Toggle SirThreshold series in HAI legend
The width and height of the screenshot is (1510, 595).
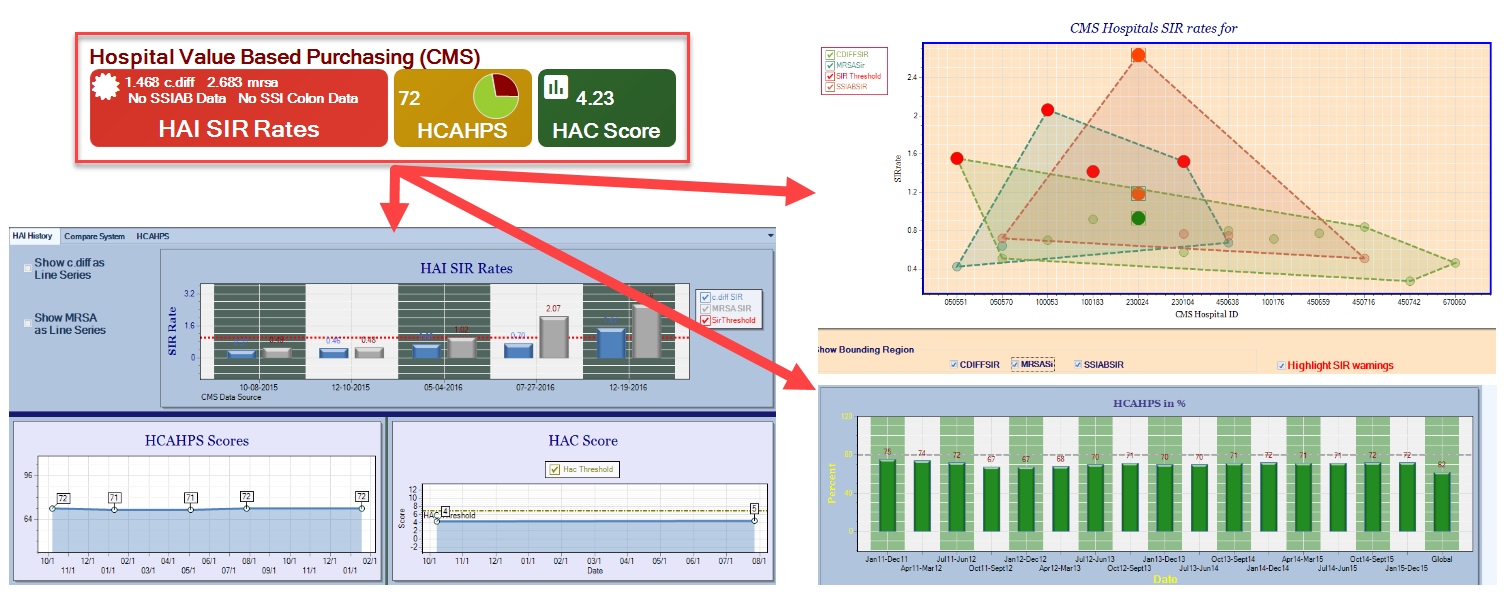coord(706,321)
